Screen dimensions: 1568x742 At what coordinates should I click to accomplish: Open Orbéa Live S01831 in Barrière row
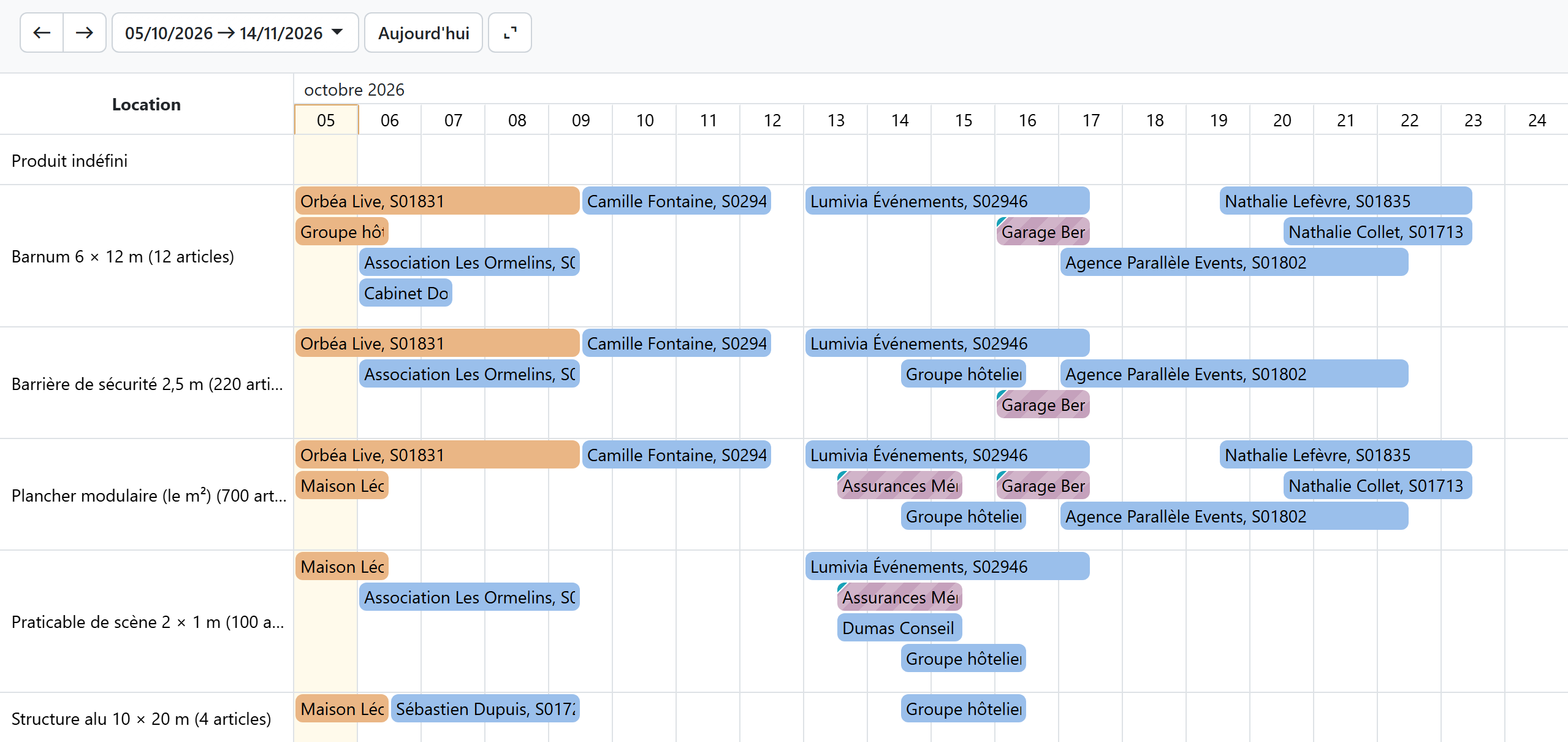pyautogui.click(x=437, y=343)
